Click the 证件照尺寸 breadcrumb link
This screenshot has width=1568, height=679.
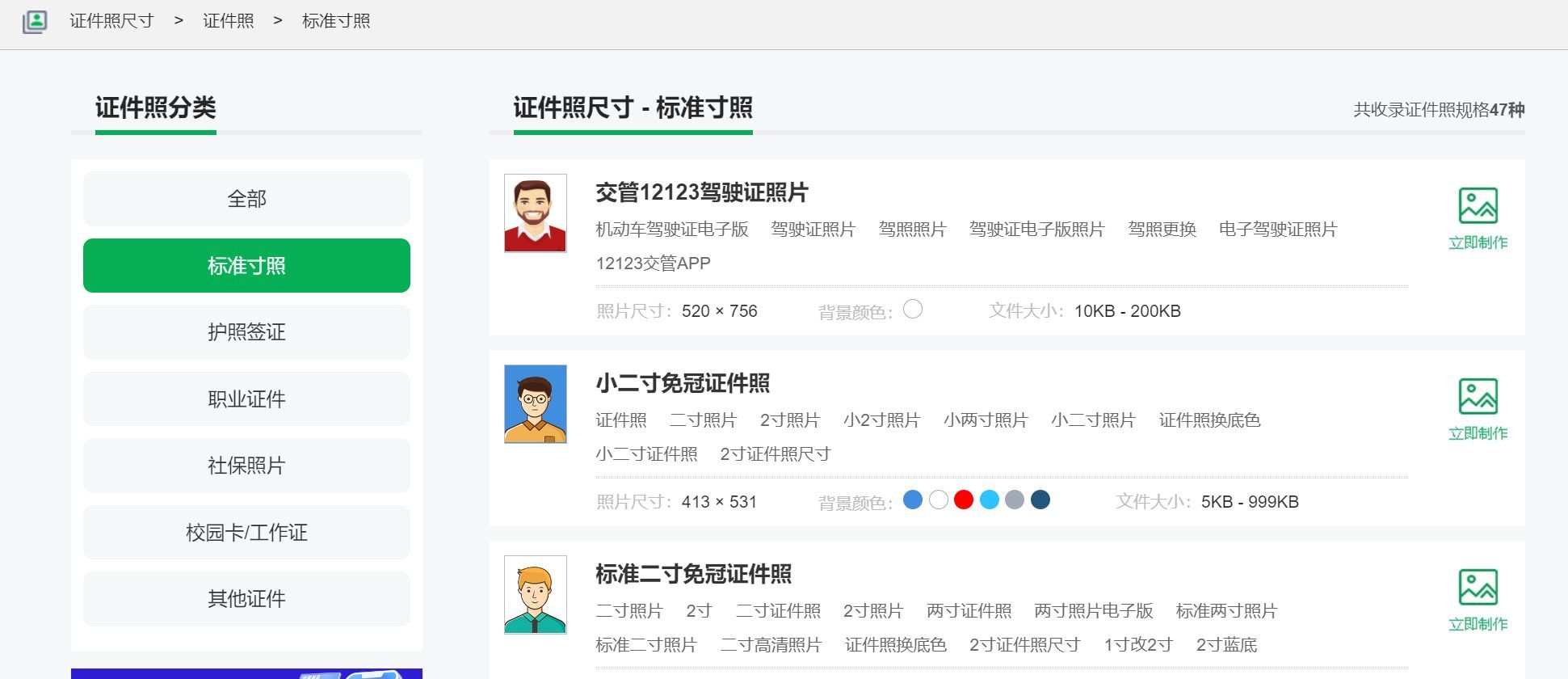click(x=111, y=21)
